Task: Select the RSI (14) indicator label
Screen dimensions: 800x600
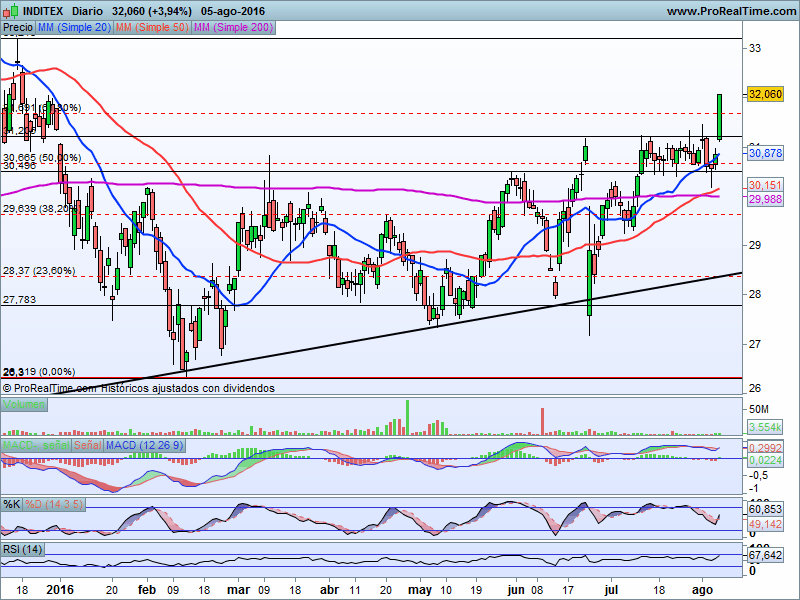Action: [22, 549]
